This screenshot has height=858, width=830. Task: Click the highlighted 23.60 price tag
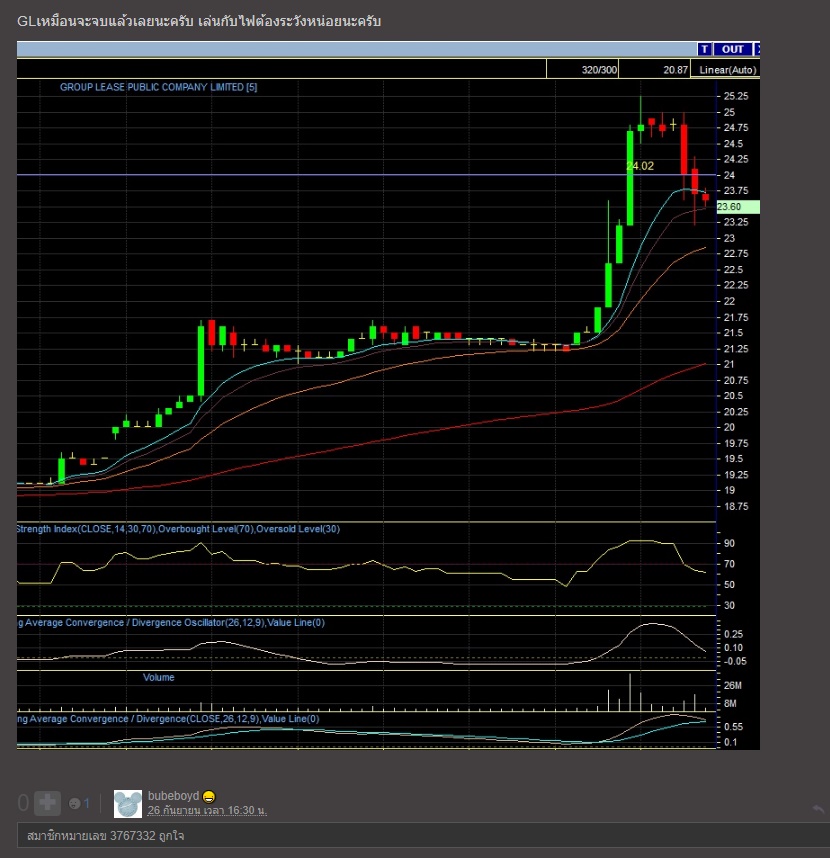coord(738,207)
